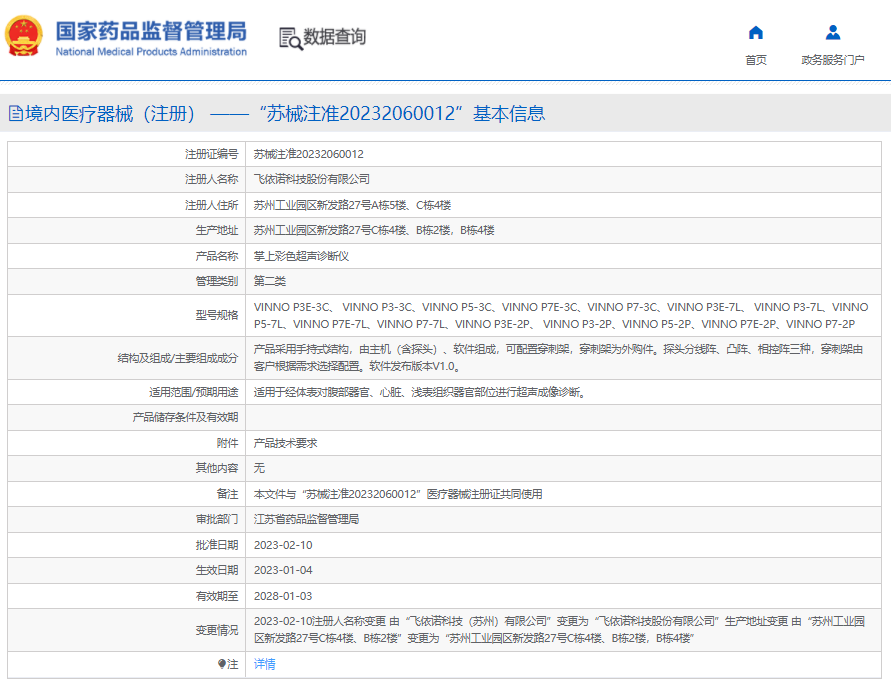This screenshot has width=891, height=686.
Task: Select the date 2028-01-03
Action: (x=283, y=596)
